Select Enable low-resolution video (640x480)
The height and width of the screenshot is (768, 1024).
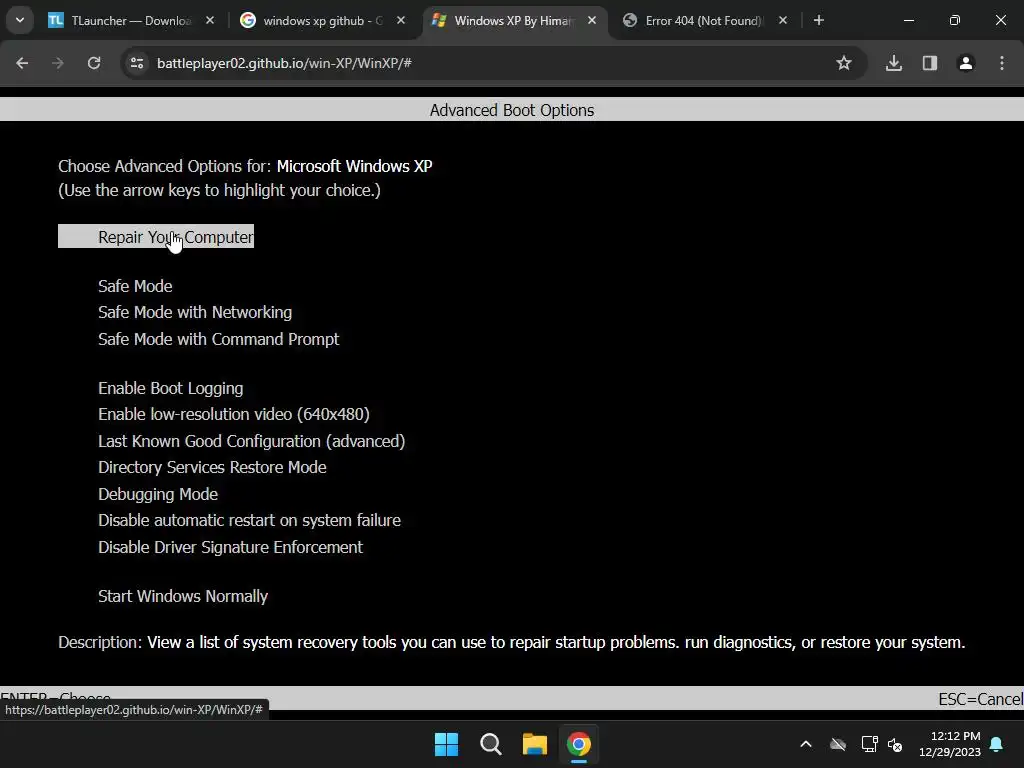coord(234,415)
